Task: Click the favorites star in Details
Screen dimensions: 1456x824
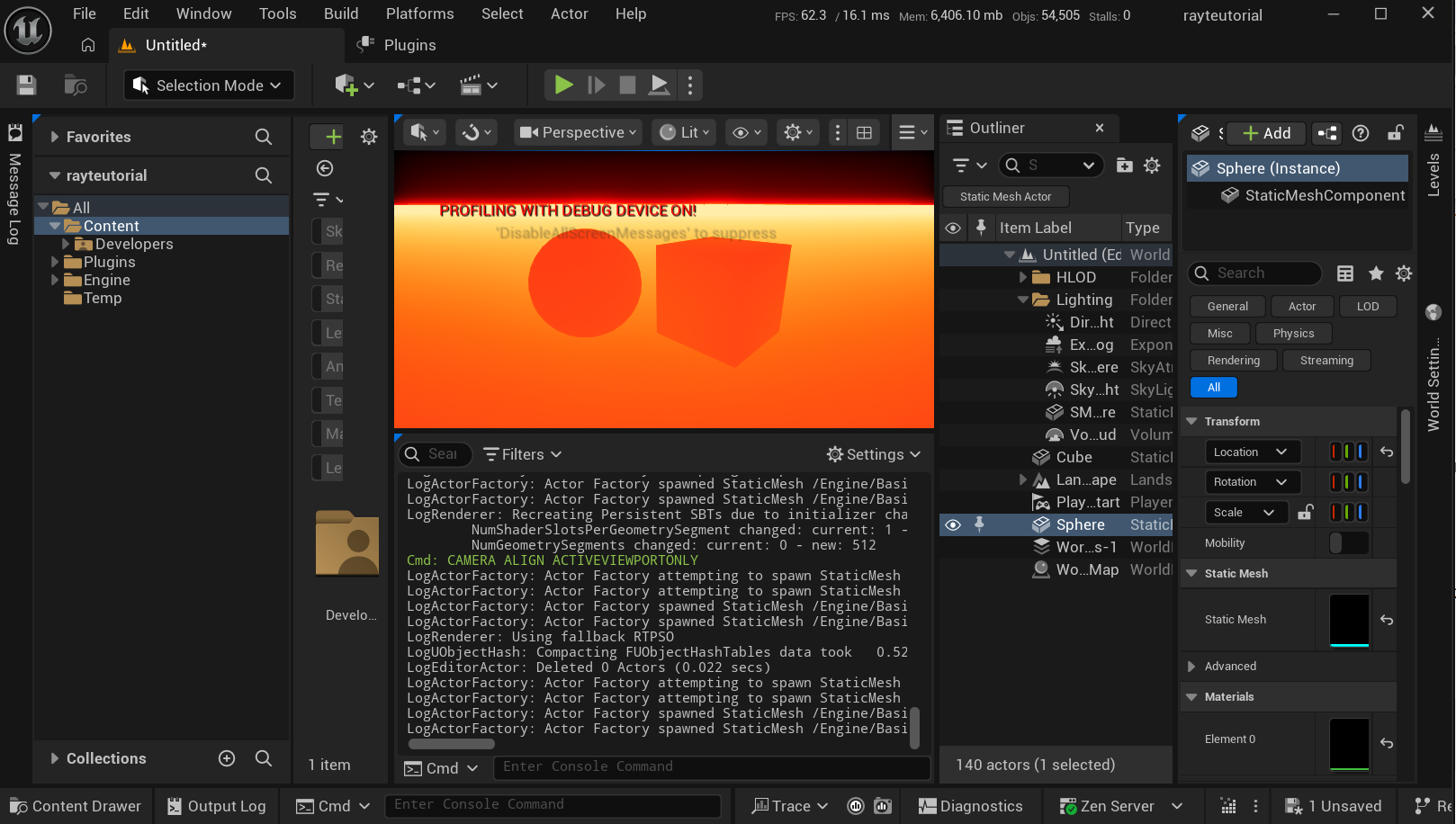Action: [1376, 273]
